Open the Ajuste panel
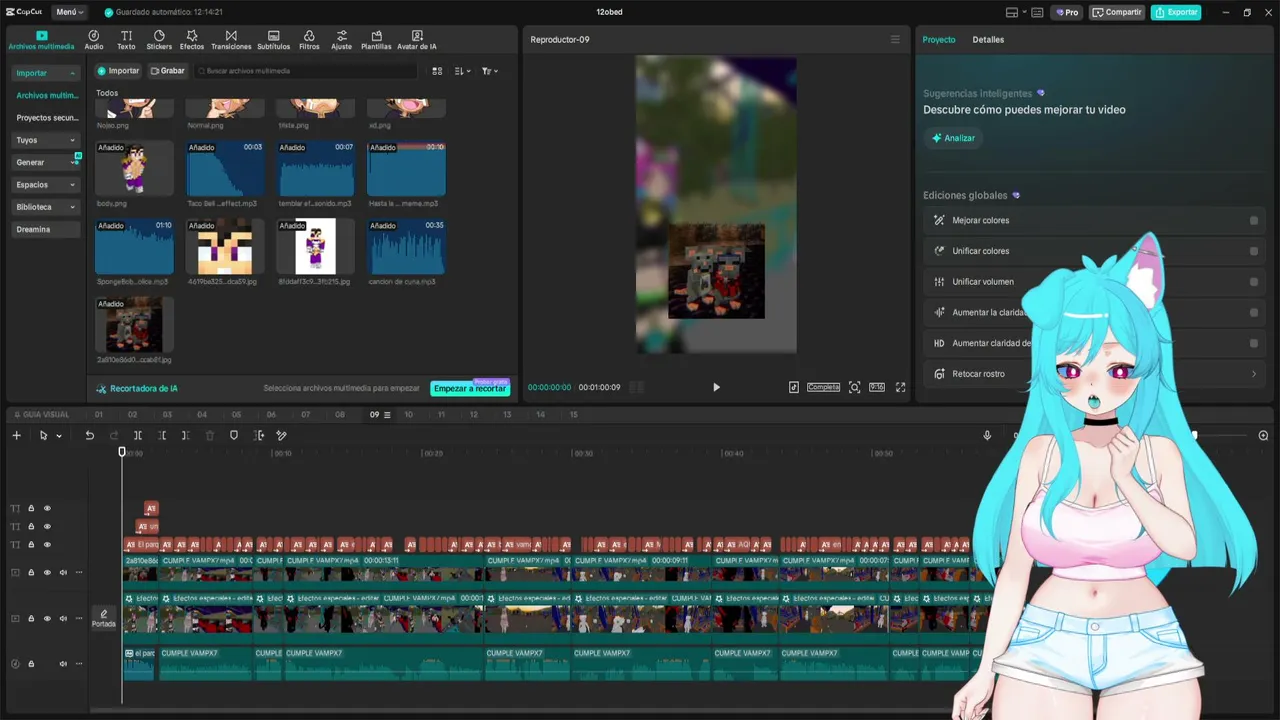 click(x=342, y=40)
